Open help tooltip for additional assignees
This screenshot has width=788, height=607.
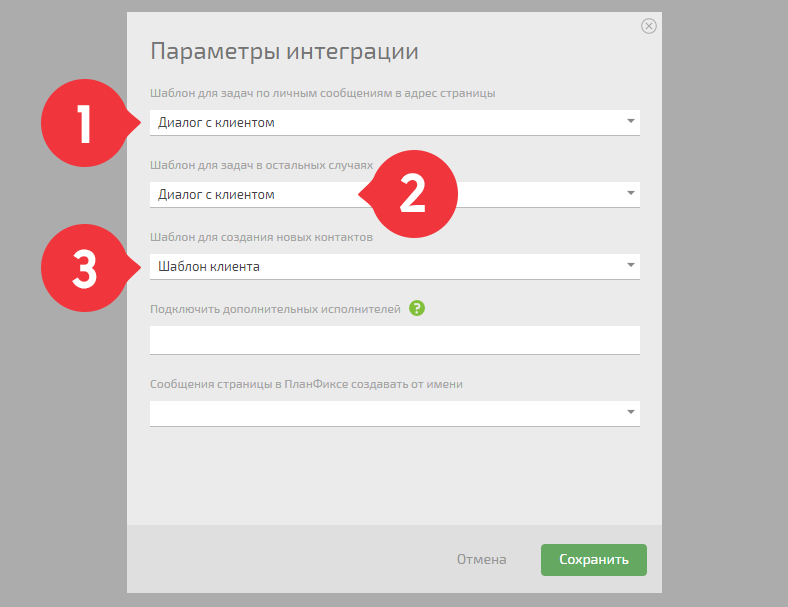click(x=417, y=308)
